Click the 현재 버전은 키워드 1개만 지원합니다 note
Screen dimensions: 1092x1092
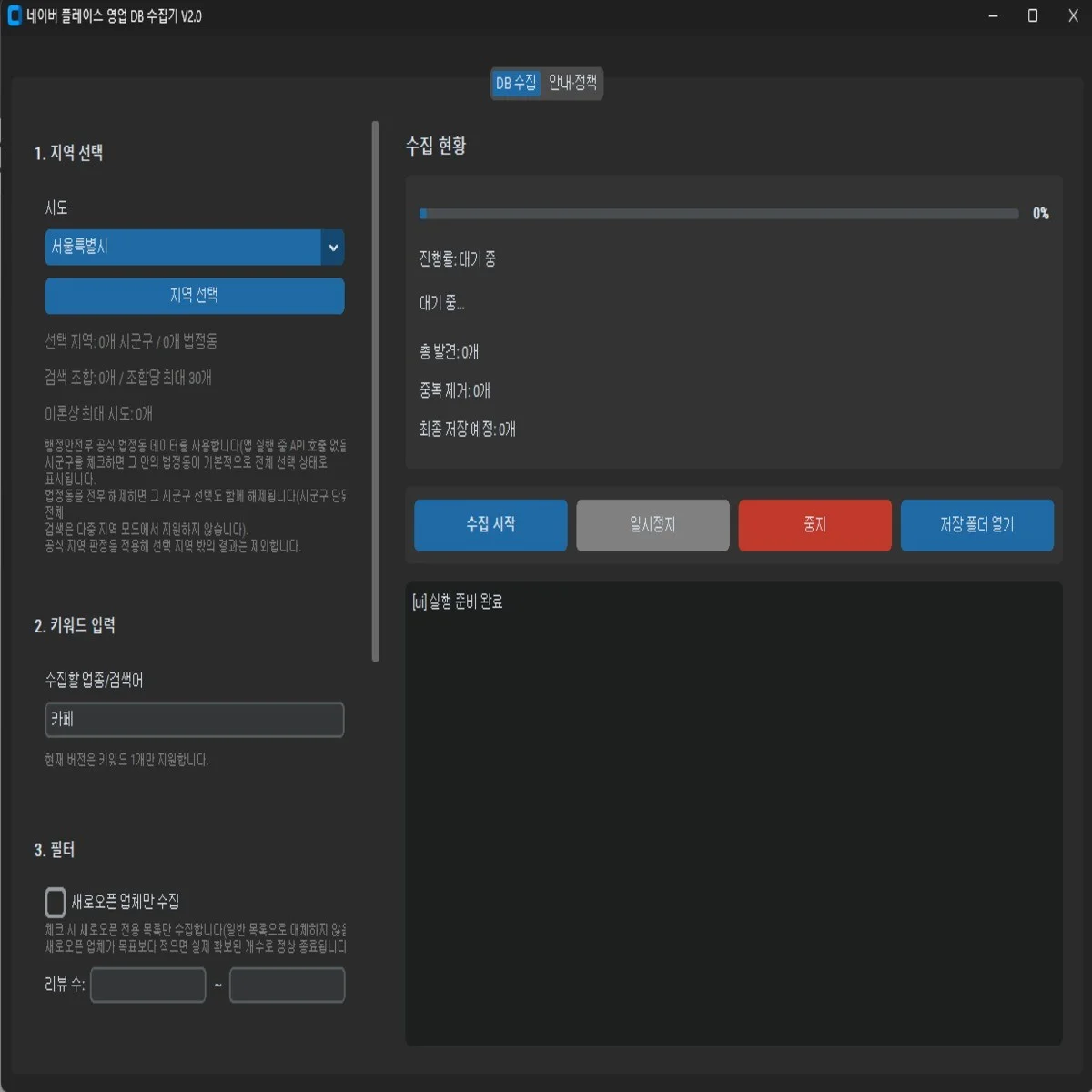click(x=126, y=760)
